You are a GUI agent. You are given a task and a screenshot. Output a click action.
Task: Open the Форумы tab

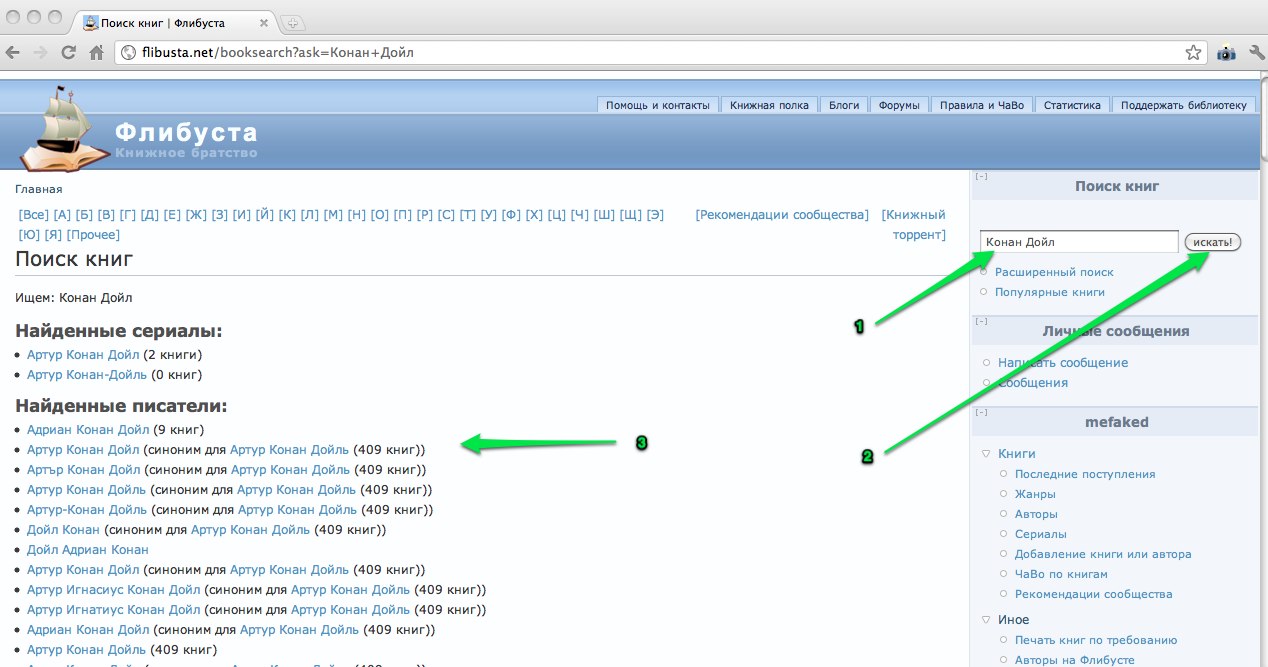899,105
